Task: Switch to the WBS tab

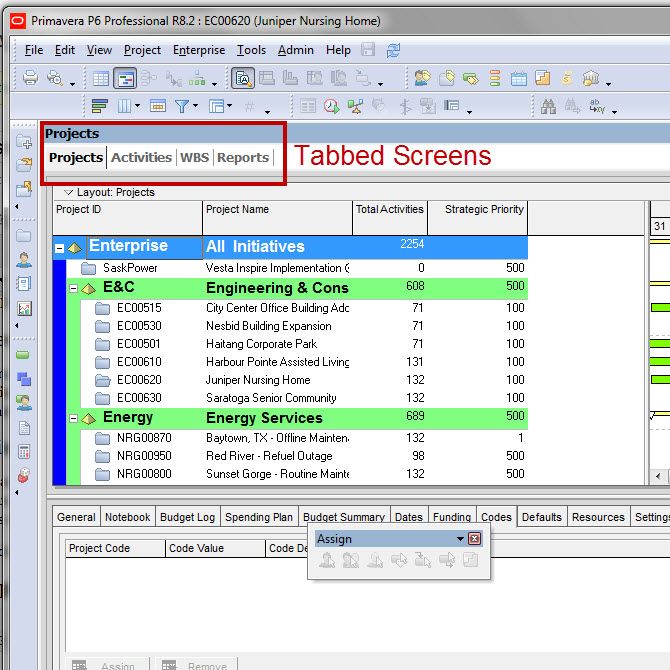Action: (x=194, y=158)
